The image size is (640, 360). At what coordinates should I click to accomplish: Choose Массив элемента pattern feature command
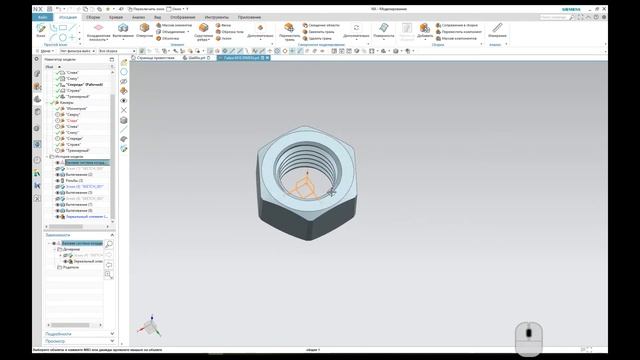tap(174, 25)
